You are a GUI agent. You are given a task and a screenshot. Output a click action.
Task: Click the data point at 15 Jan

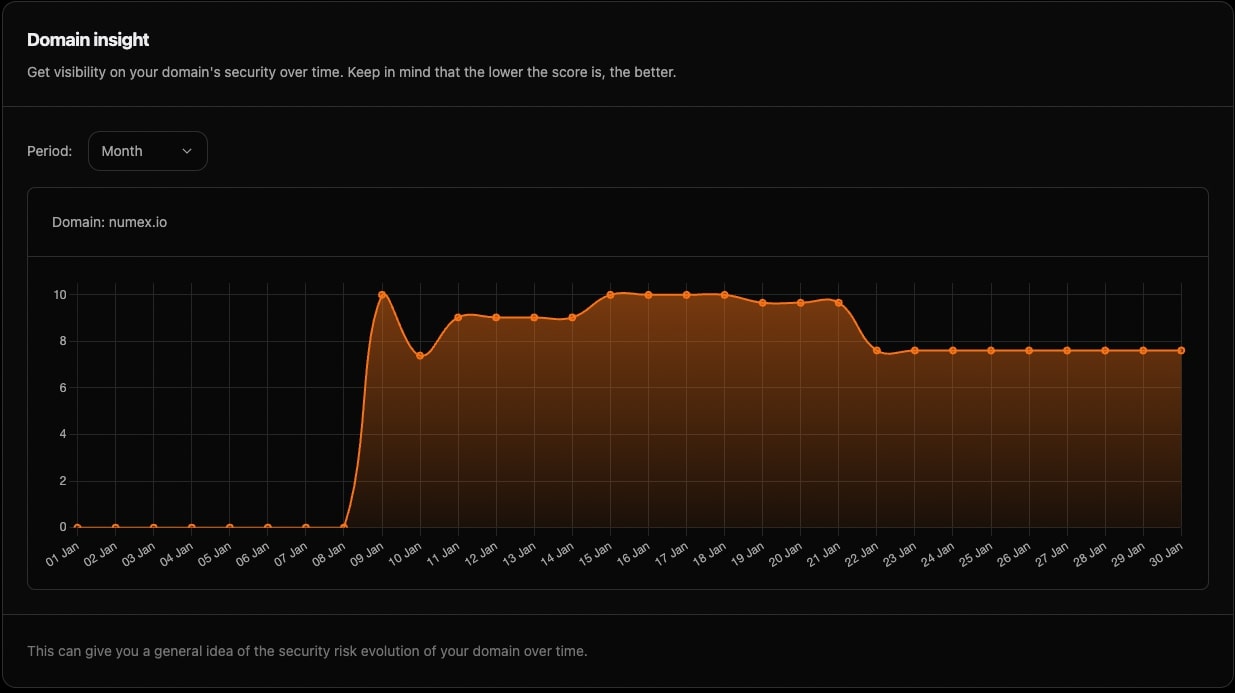(x=609, y=295)
